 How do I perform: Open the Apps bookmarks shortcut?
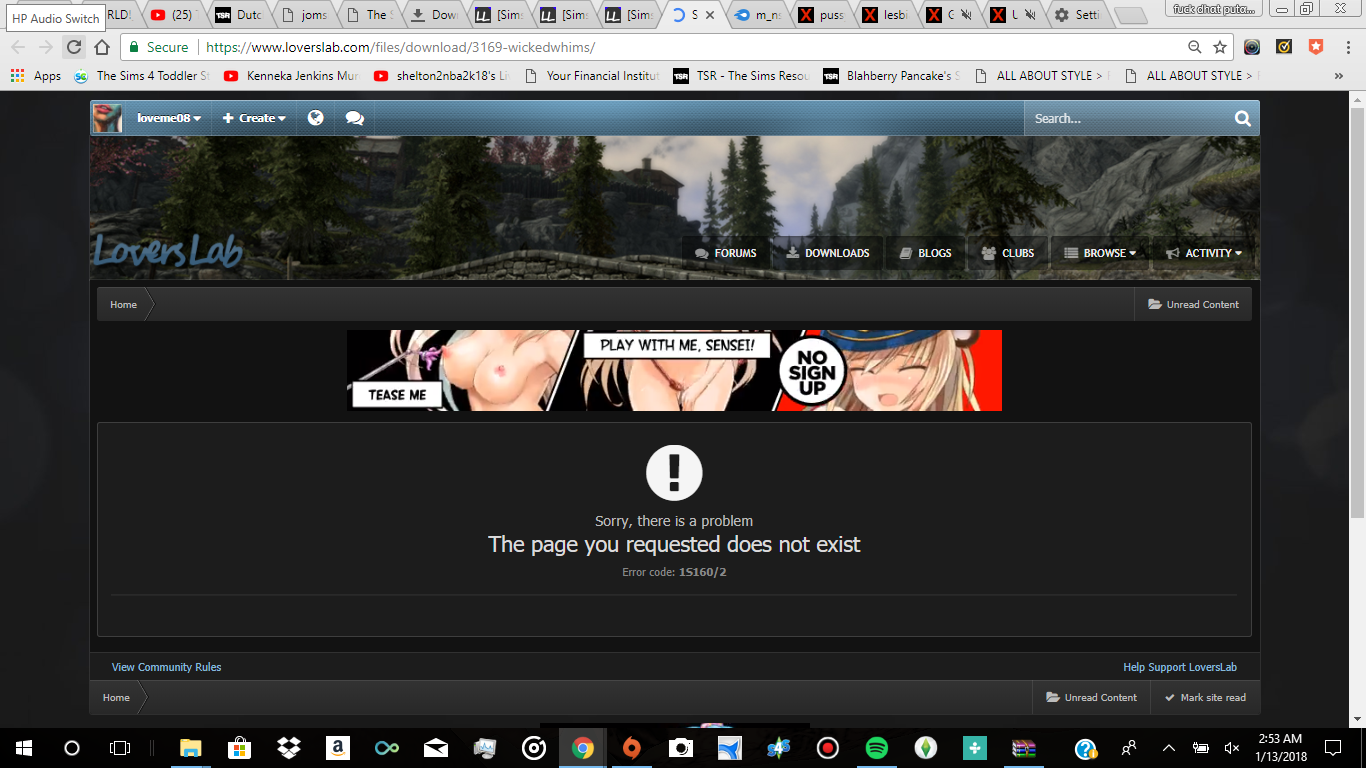coord(36,76)
